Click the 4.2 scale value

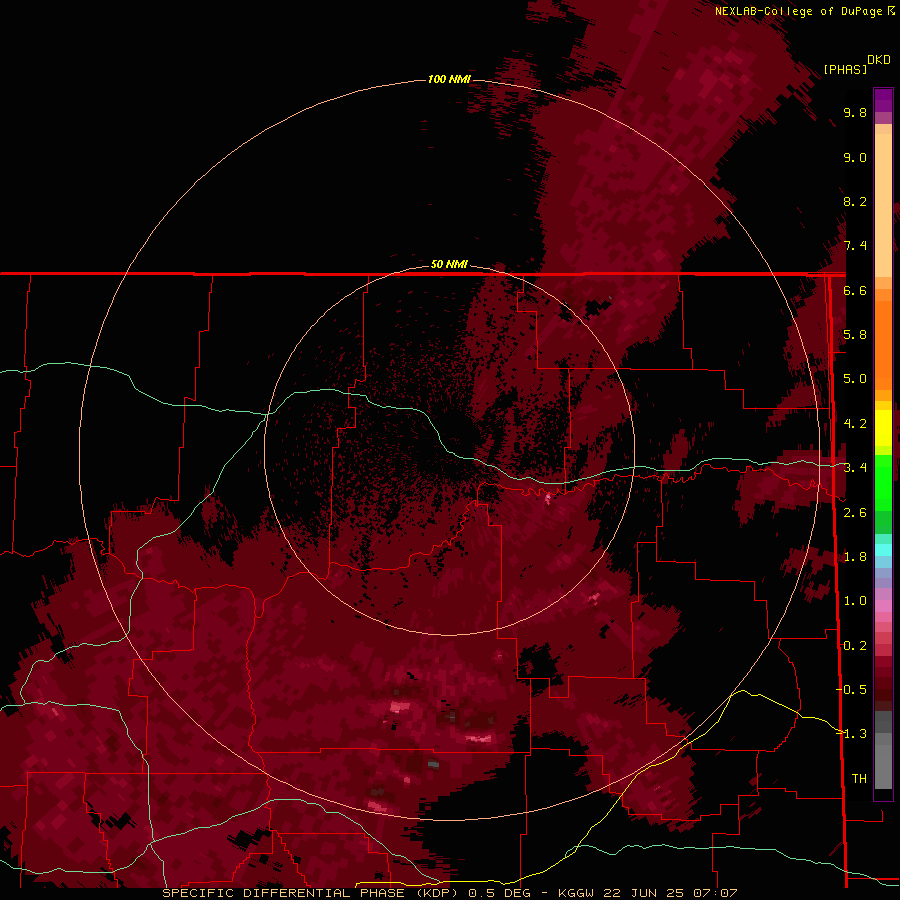[x=855, y=424]
